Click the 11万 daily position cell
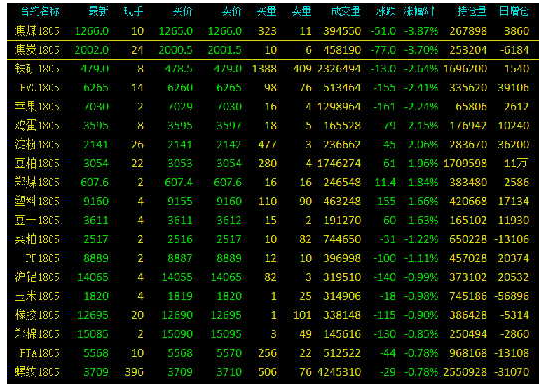546x389 pixels. [515, 163]
